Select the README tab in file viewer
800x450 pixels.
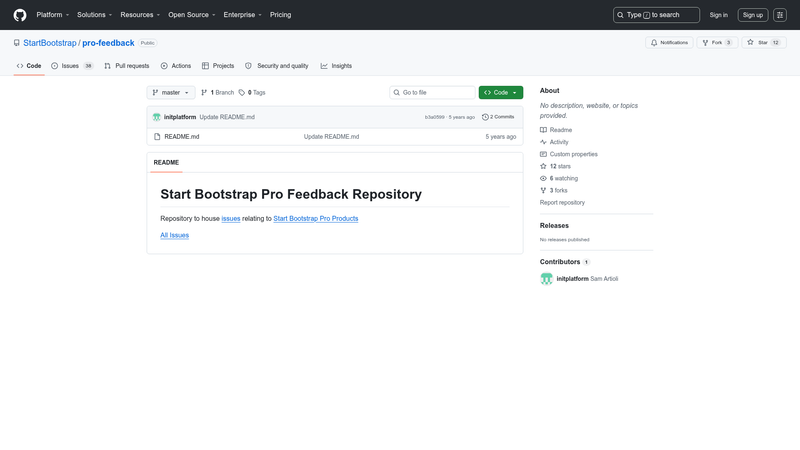click(166, 162)
